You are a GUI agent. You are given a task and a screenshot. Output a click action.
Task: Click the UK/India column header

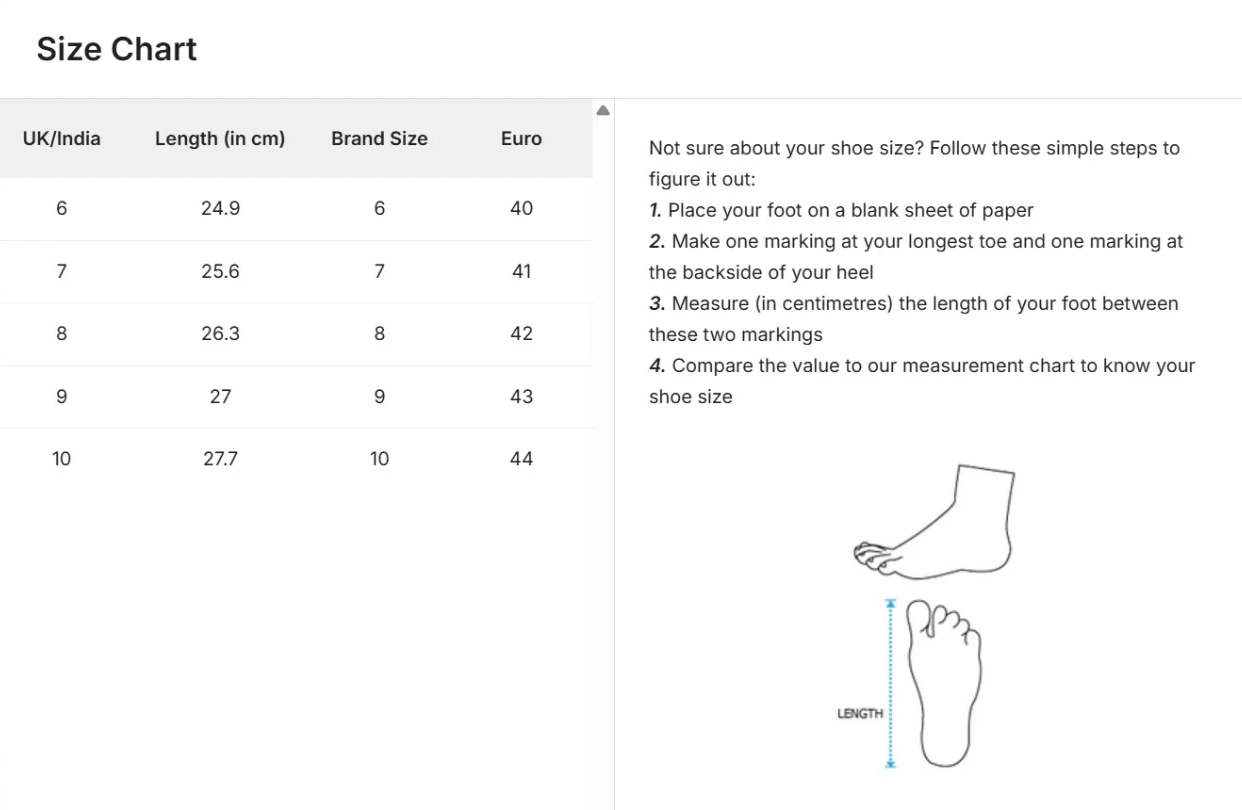click(x=62, y=139)
